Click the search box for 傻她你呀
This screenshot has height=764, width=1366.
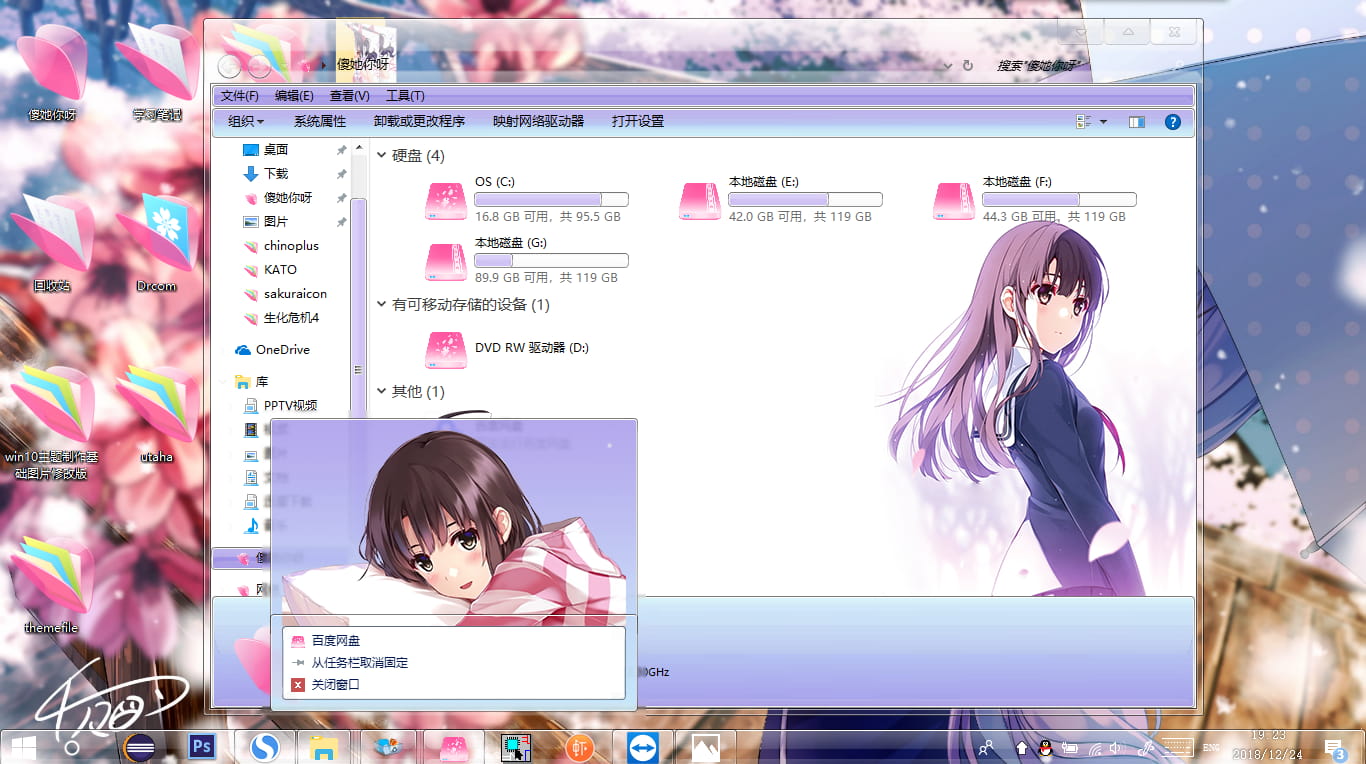point(1041,63)
